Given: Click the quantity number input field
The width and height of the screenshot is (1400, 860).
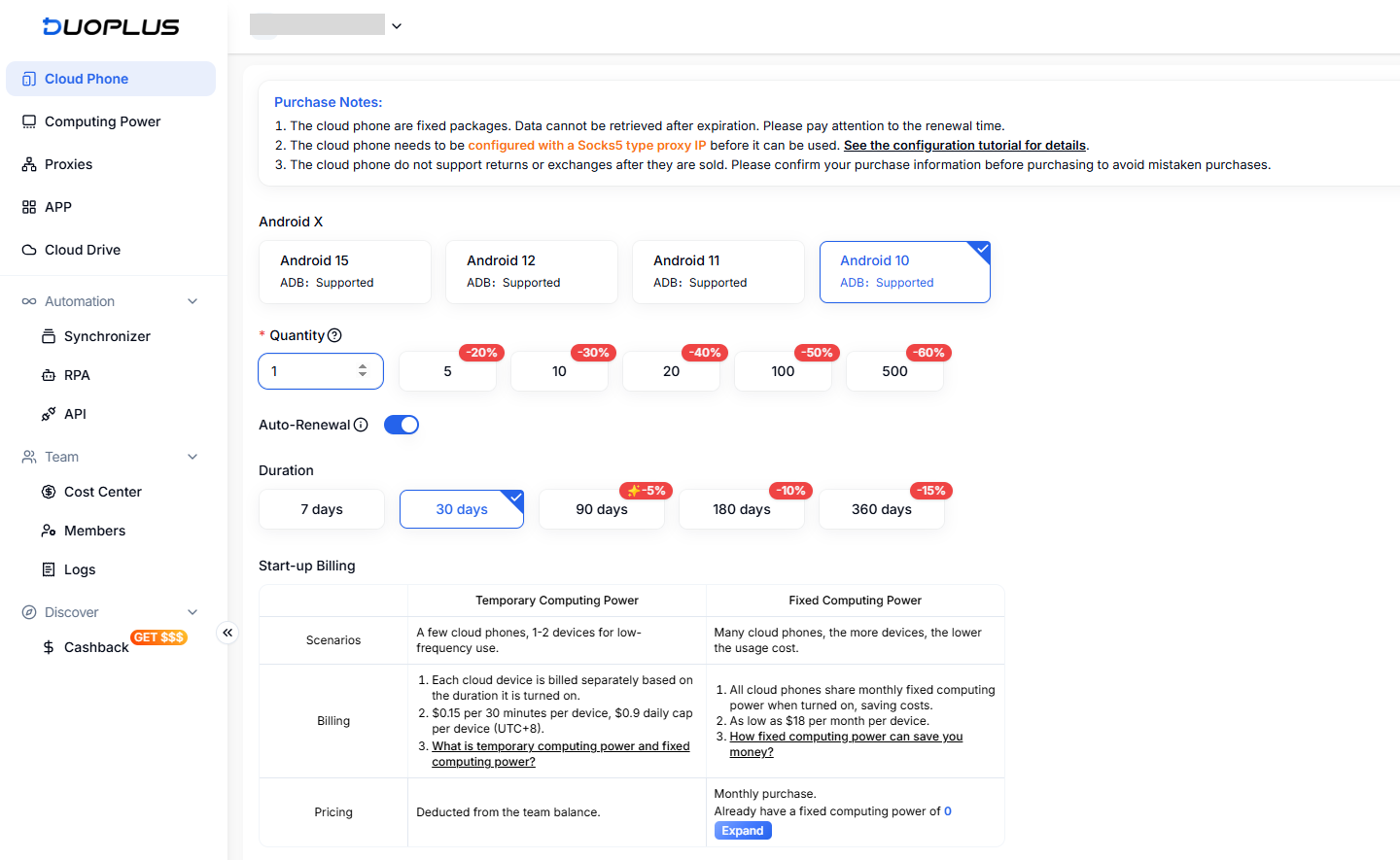Looking at the screenshot, I should click(x=321, y=371).
